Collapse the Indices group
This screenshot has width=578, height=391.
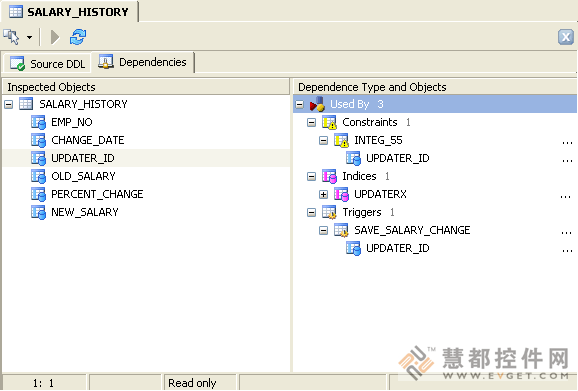[311, 177]
